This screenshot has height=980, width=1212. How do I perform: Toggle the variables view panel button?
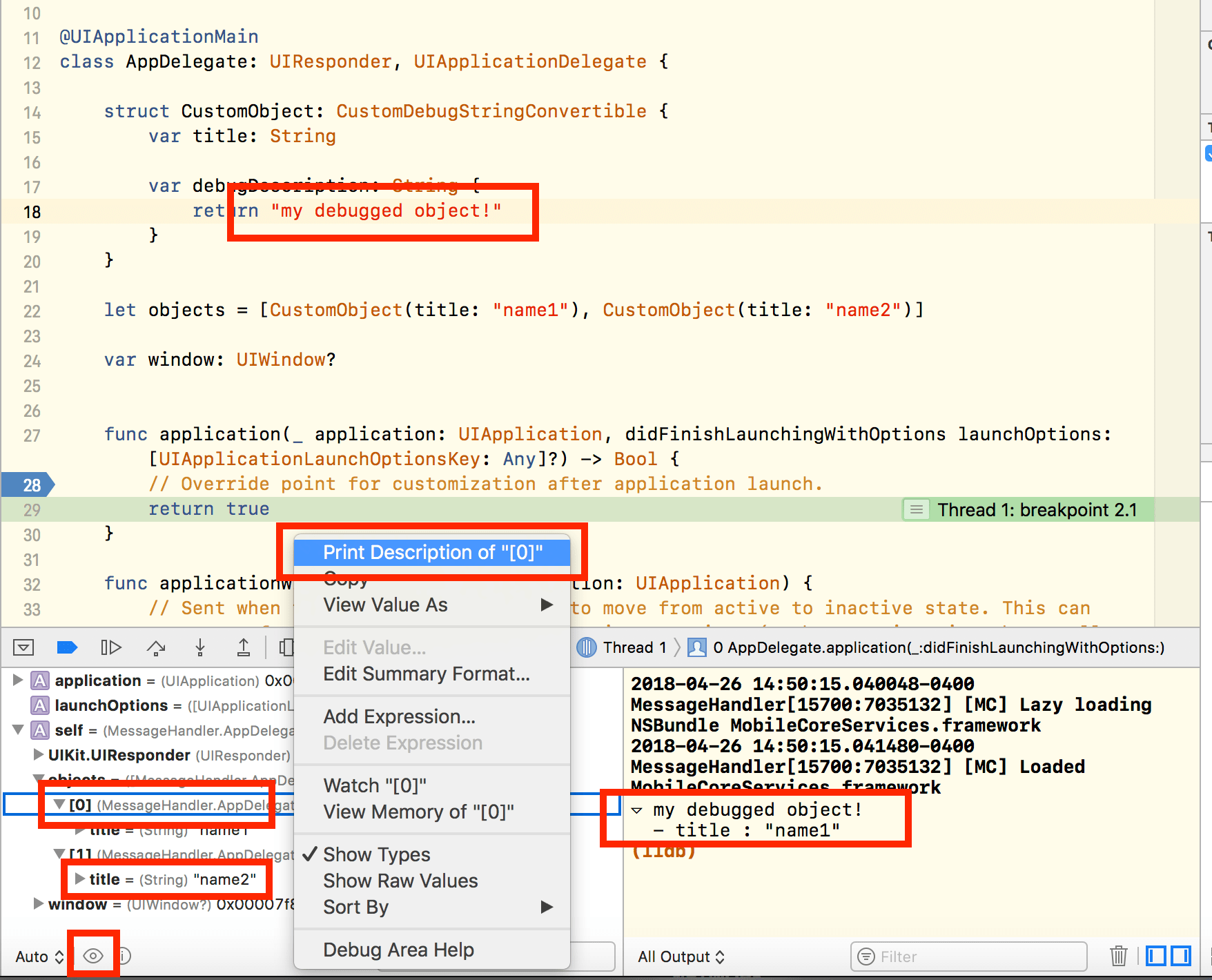(x=1156, y=957)
